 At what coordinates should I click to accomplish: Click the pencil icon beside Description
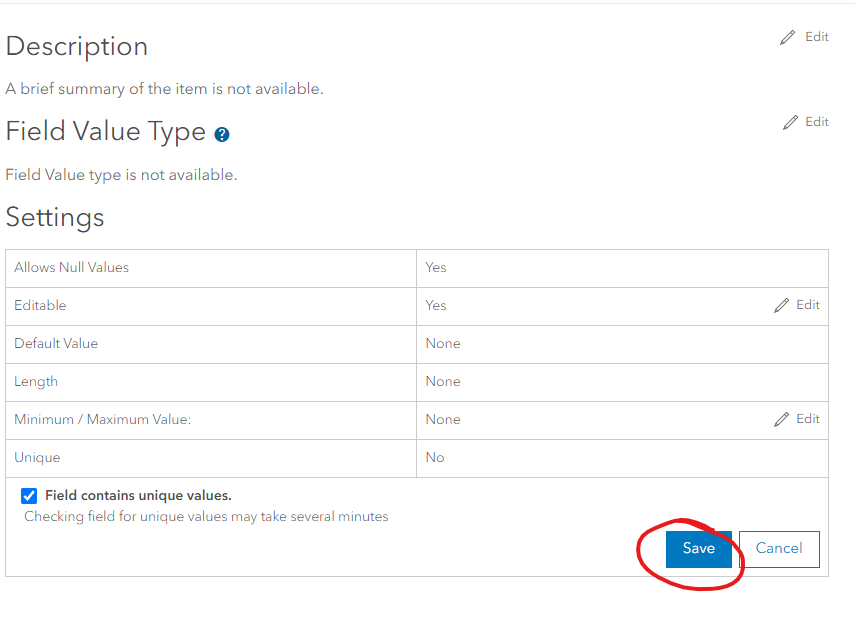coord(790,37)
